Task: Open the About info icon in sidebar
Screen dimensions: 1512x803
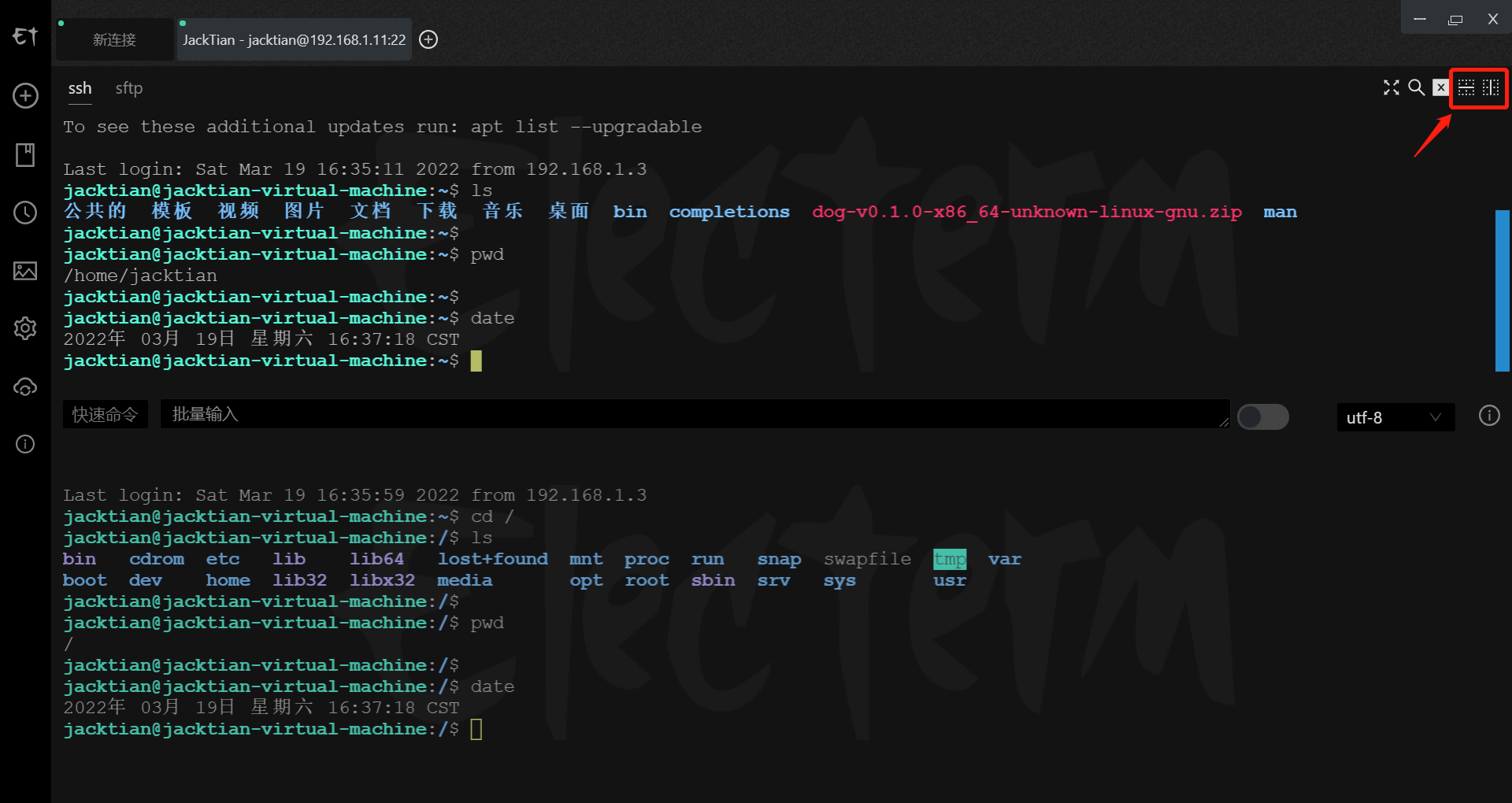Action: point(25,444)
